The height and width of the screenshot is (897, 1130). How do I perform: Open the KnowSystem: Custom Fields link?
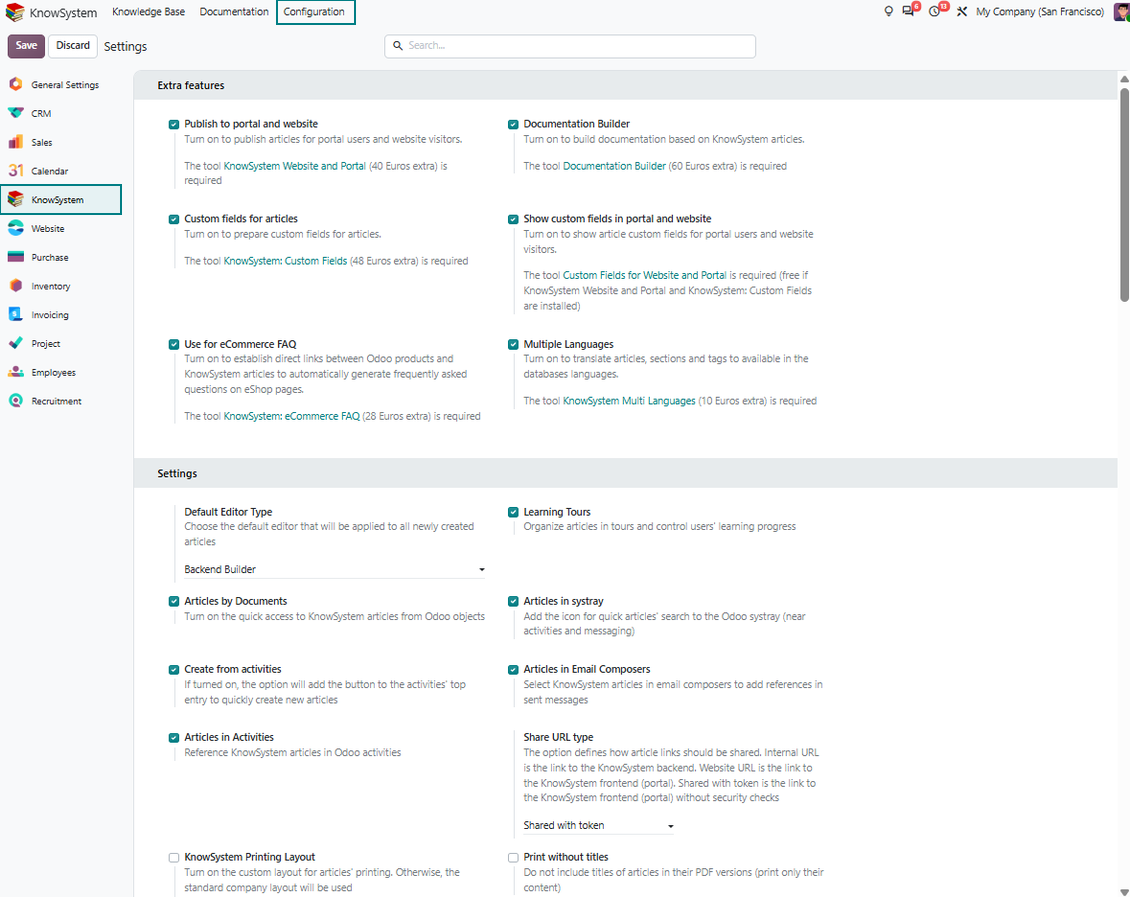(285, 261)
